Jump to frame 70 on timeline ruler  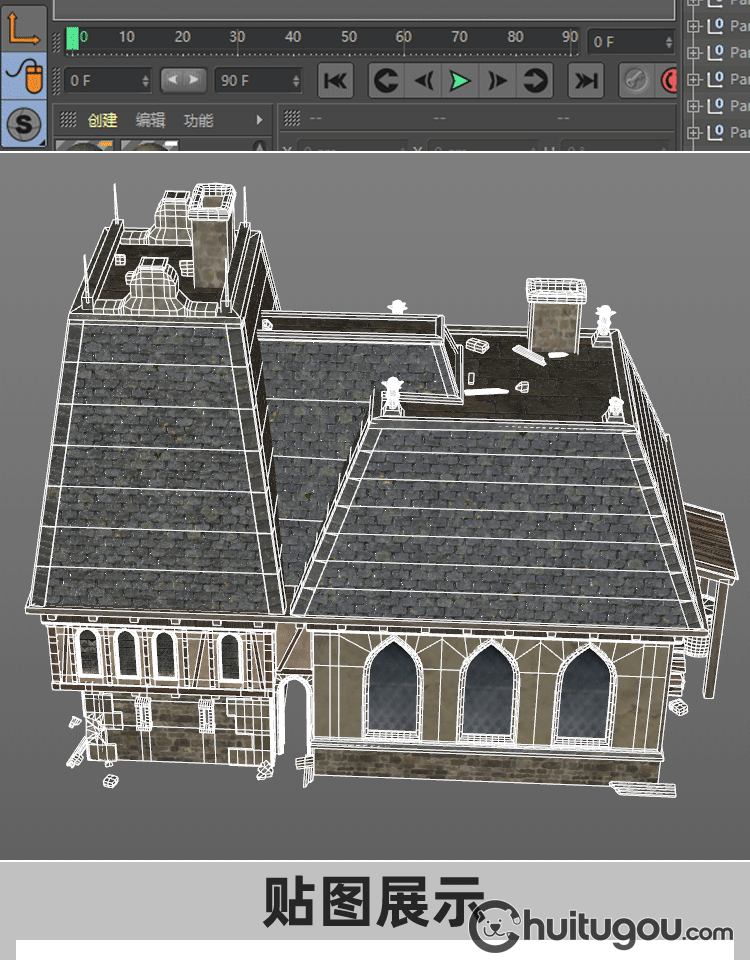(460, 37)
